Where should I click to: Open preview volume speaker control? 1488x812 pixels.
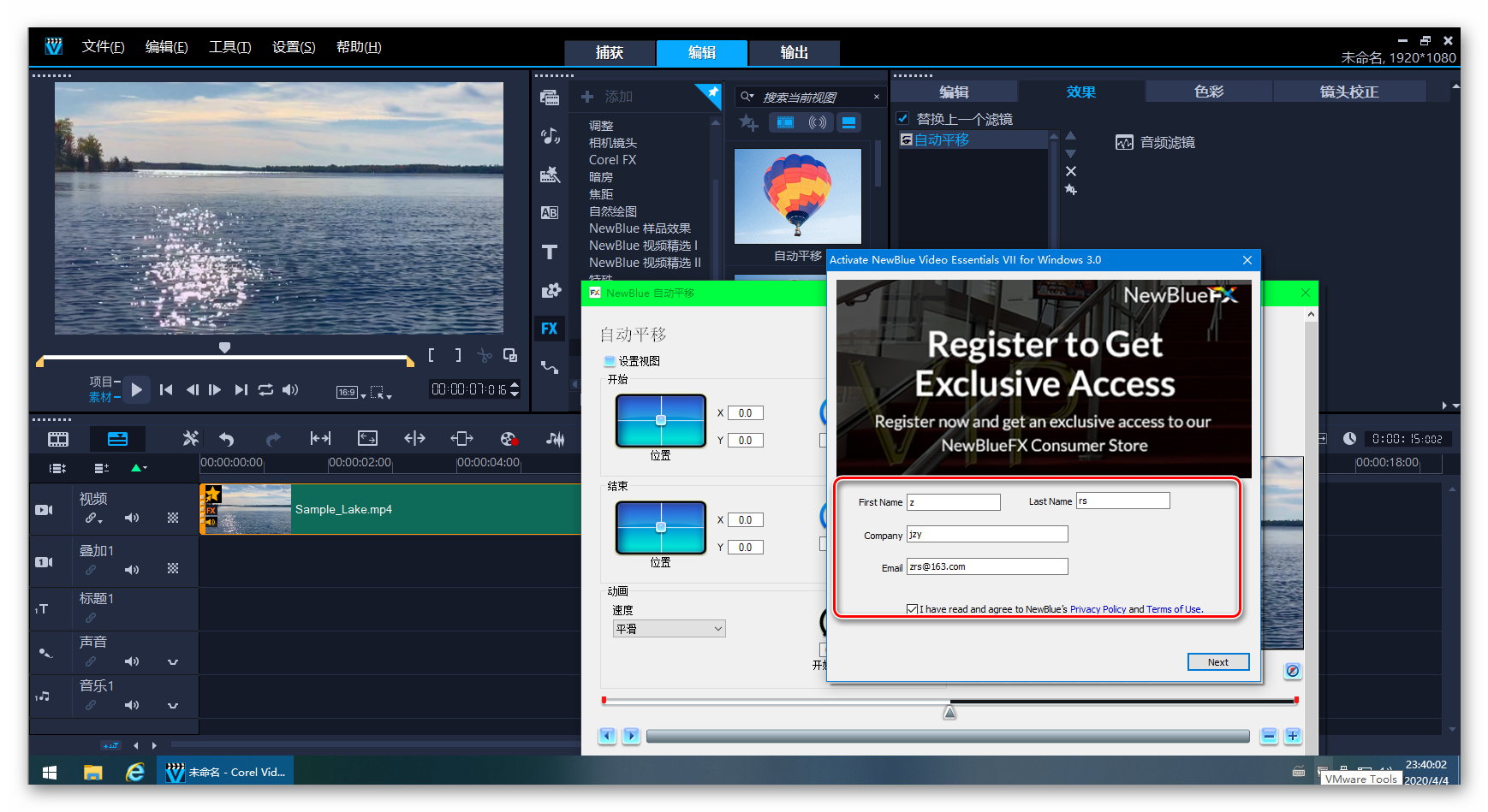pos(290,390)
